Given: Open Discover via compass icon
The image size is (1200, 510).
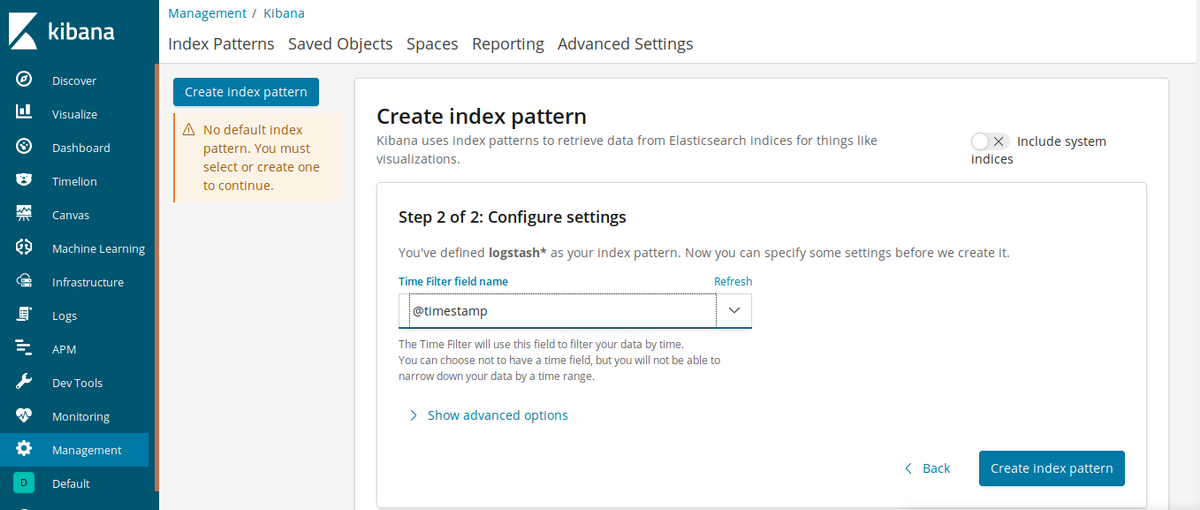Looking at the screenshot, I should coord(25,80).
